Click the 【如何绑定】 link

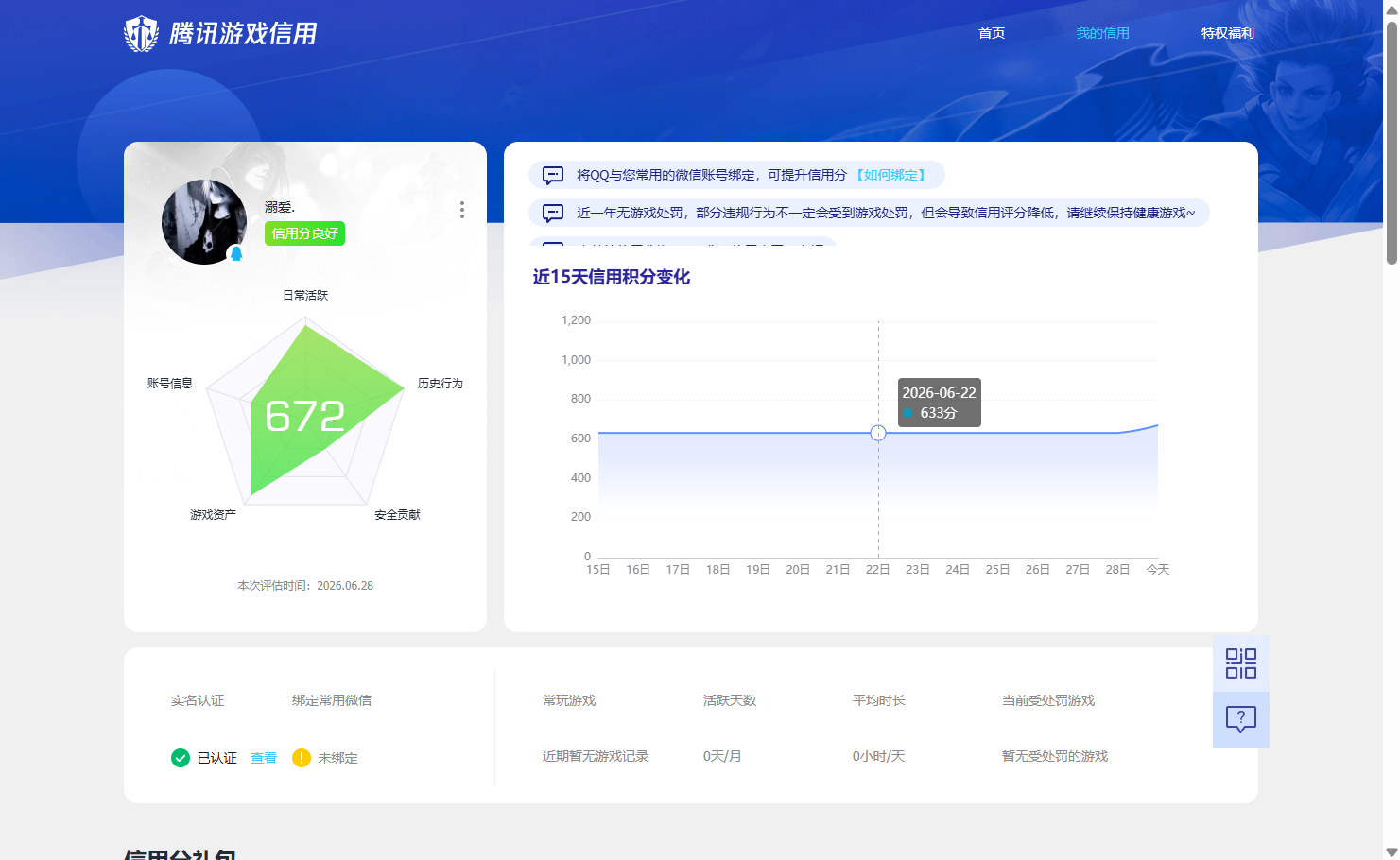(x=891, y=175)
